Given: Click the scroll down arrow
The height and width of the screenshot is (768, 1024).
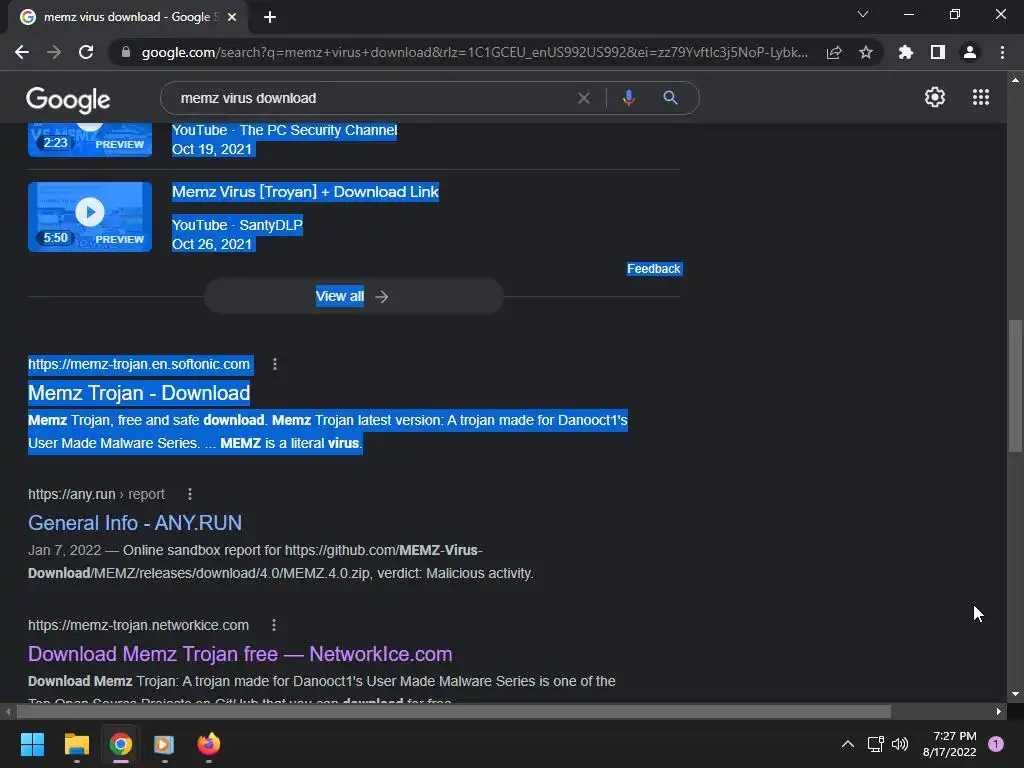Looking at the screenshot, I should coord(1015,694).
